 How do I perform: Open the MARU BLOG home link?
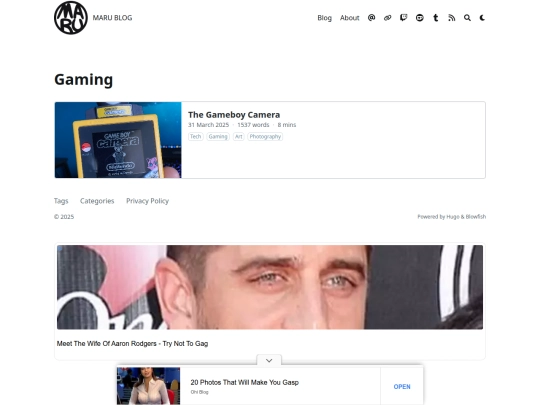click(x=112, y=18)
